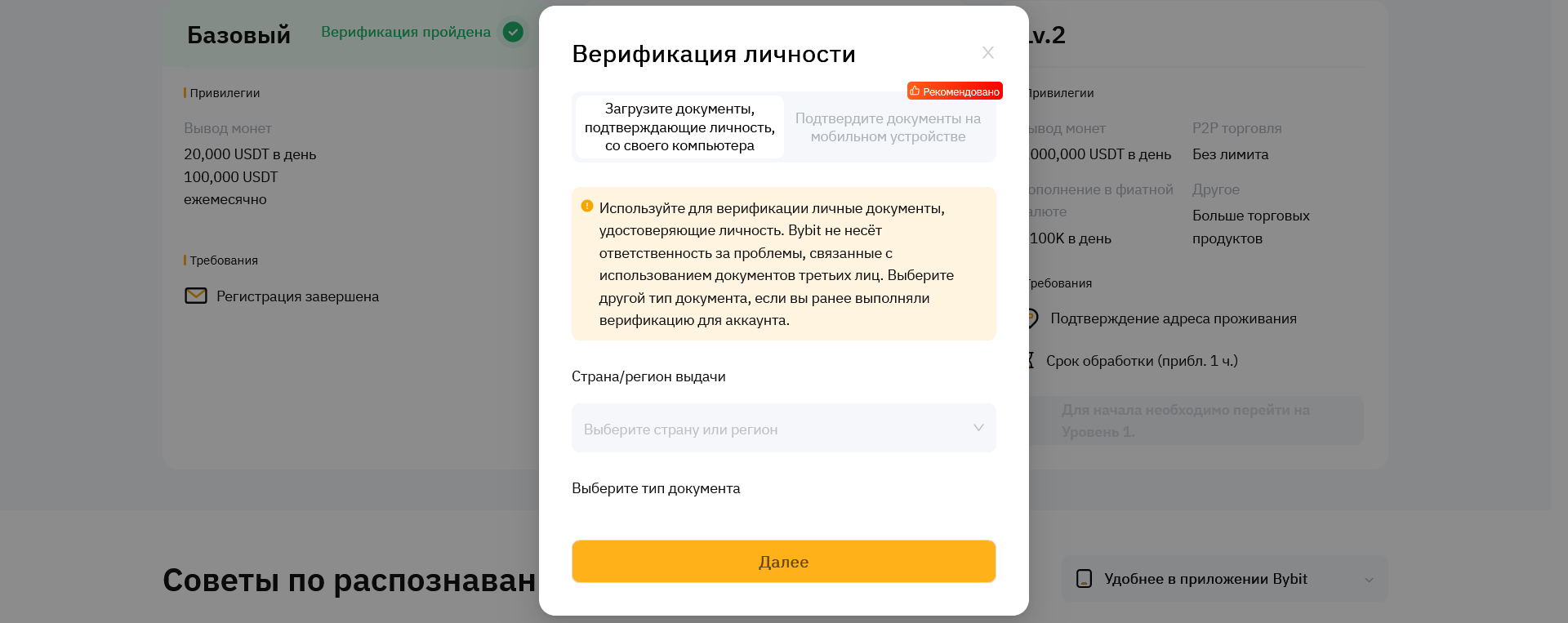Screen dimensions: 1568x623
Task: Click the Выберите тип документа label
Action: tap(656, 488)
